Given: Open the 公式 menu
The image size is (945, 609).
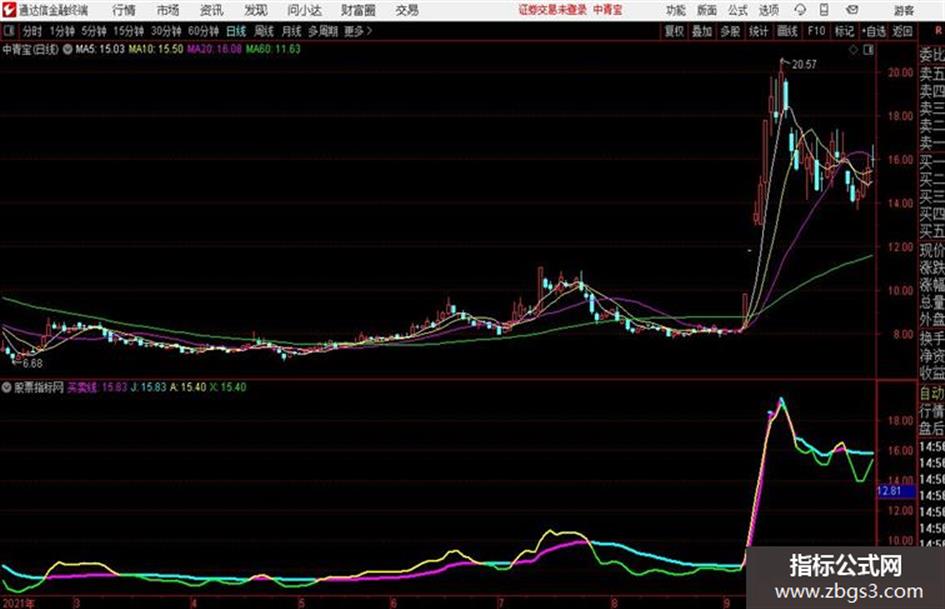Looking at the screenshot, I should (738, 10).
